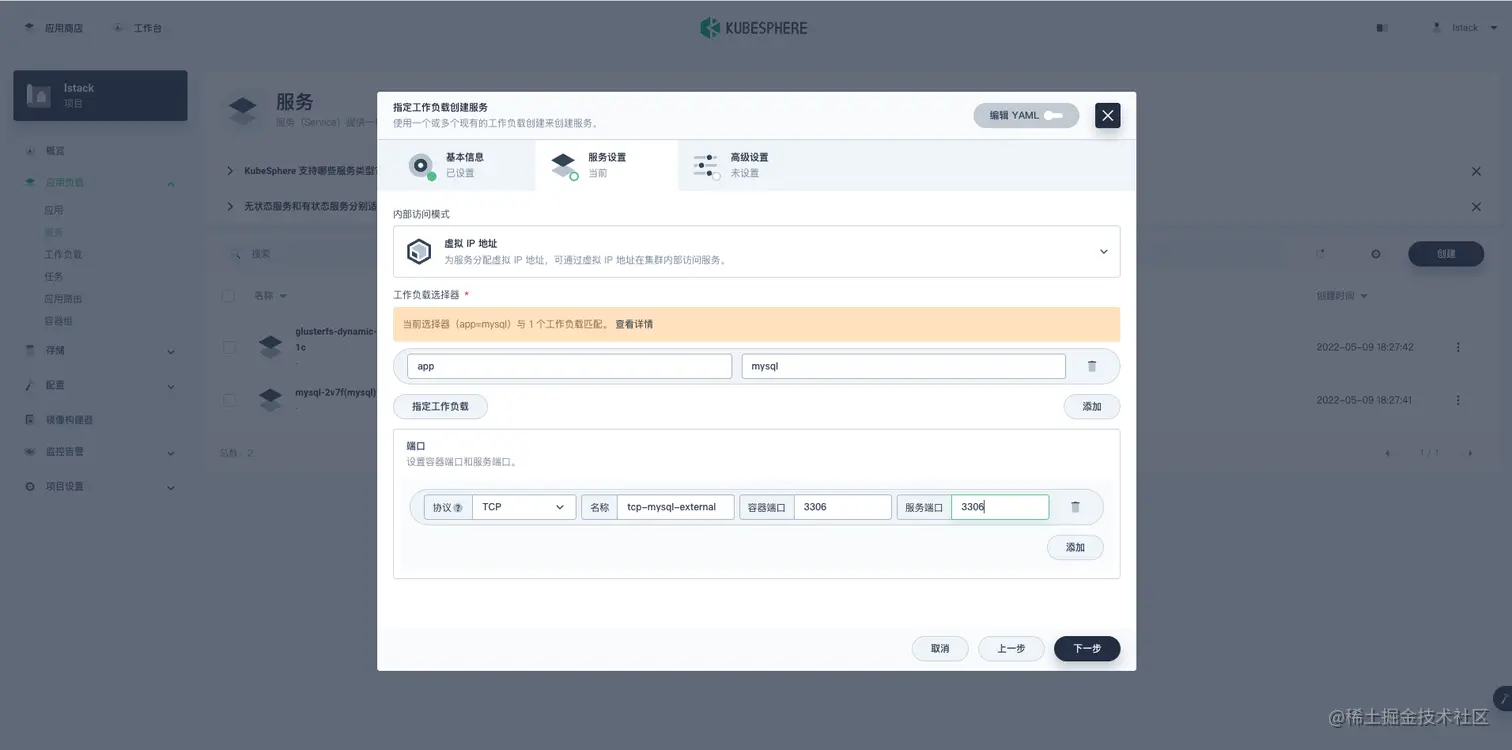Click the 服务设置 layered stack icon
This screenshot has width=1512, height=750.
[564, 165]
